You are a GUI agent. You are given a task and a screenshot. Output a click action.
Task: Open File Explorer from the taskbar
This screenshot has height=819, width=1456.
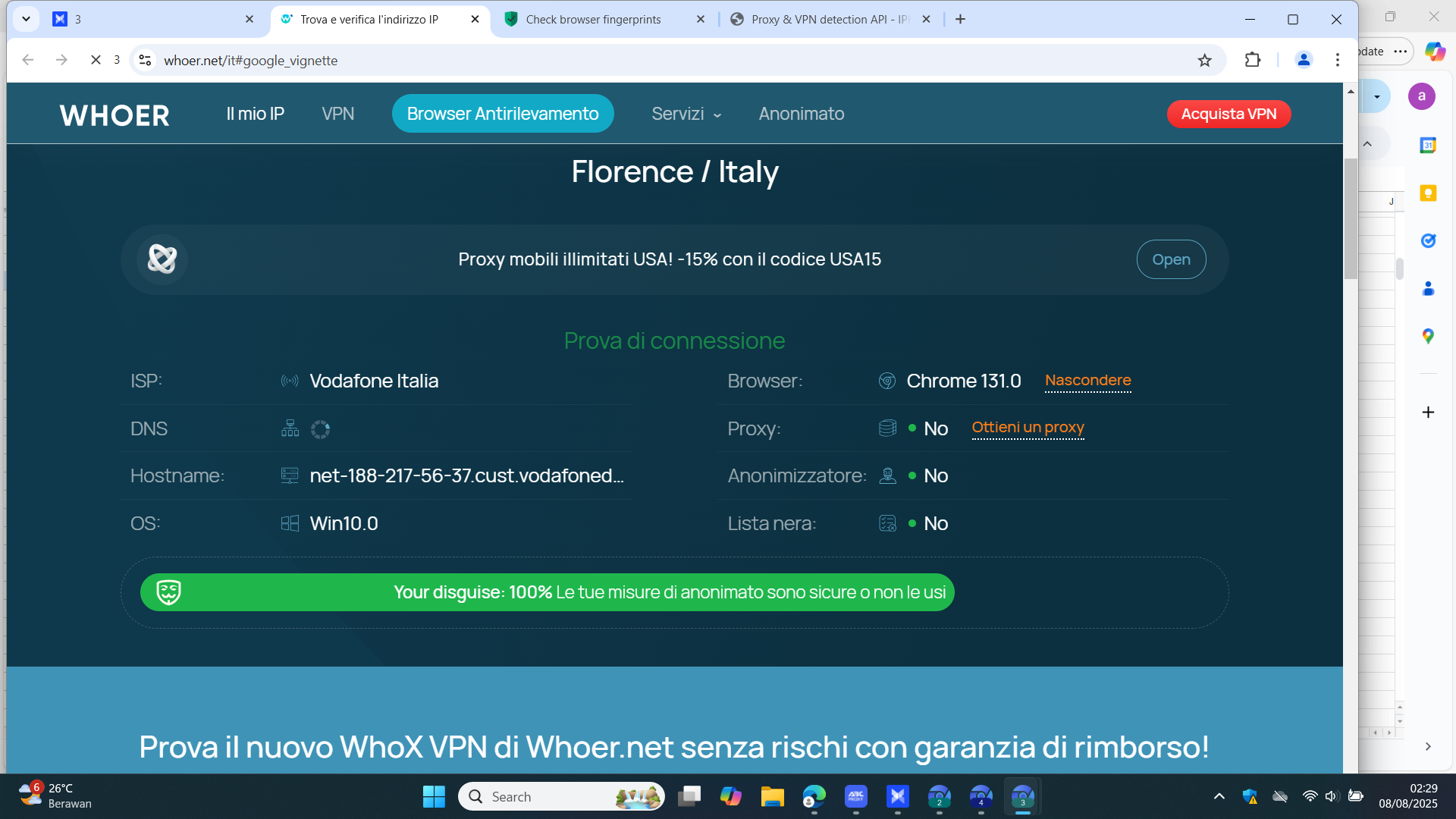pyautogui.click(x=772, y=796)
